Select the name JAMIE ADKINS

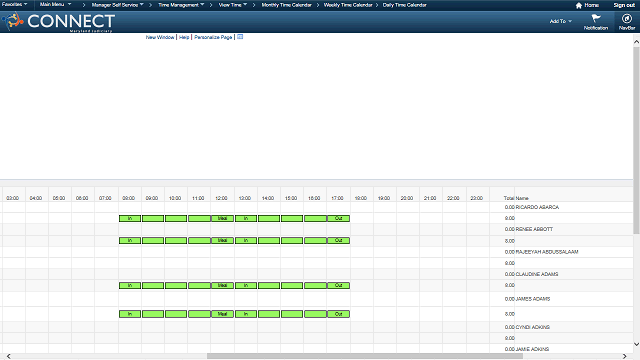pos(532,349)
